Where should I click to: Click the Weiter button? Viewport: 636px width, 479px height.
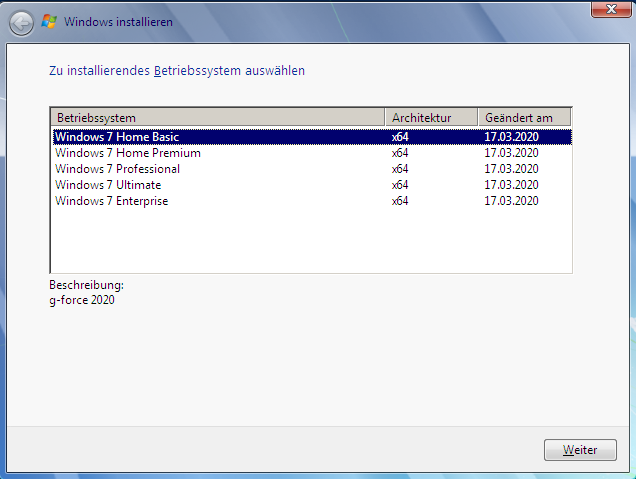(x=580, y=450)
